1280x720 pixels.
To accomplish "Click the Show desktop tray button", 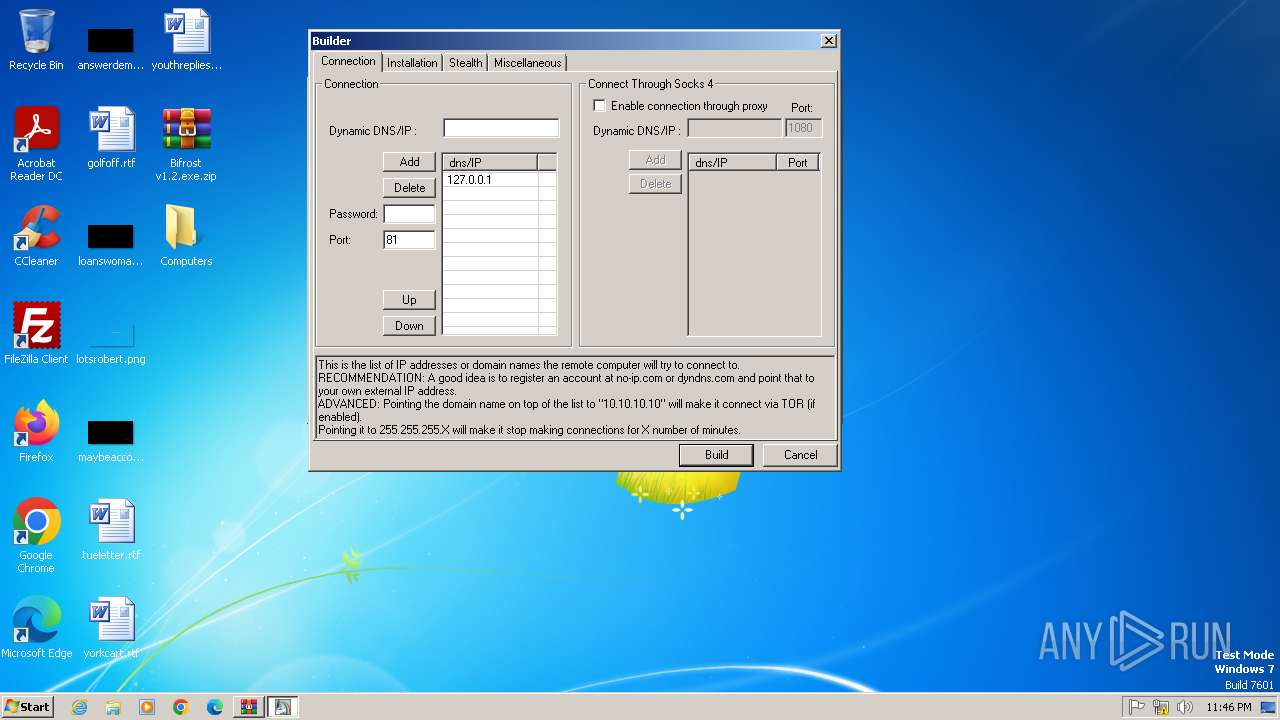I will (1270, 707).
